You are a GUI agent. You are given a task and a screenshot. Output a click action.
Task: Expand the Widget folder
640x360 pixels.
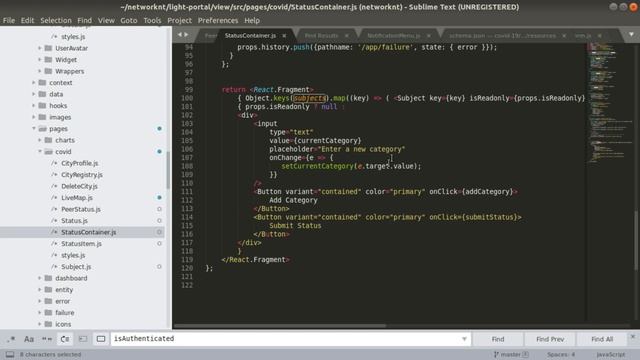click(x=40, y=60)
